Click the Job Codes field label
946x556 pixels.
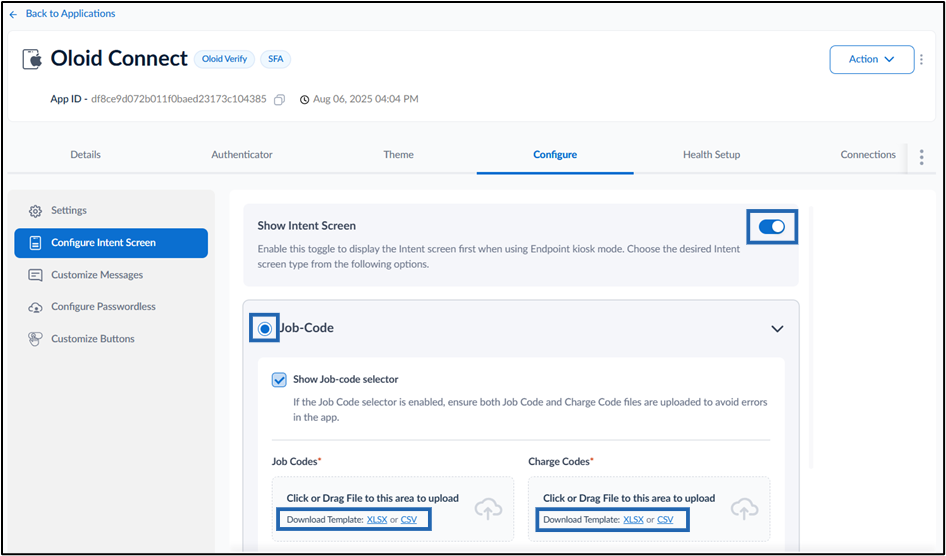296,462
